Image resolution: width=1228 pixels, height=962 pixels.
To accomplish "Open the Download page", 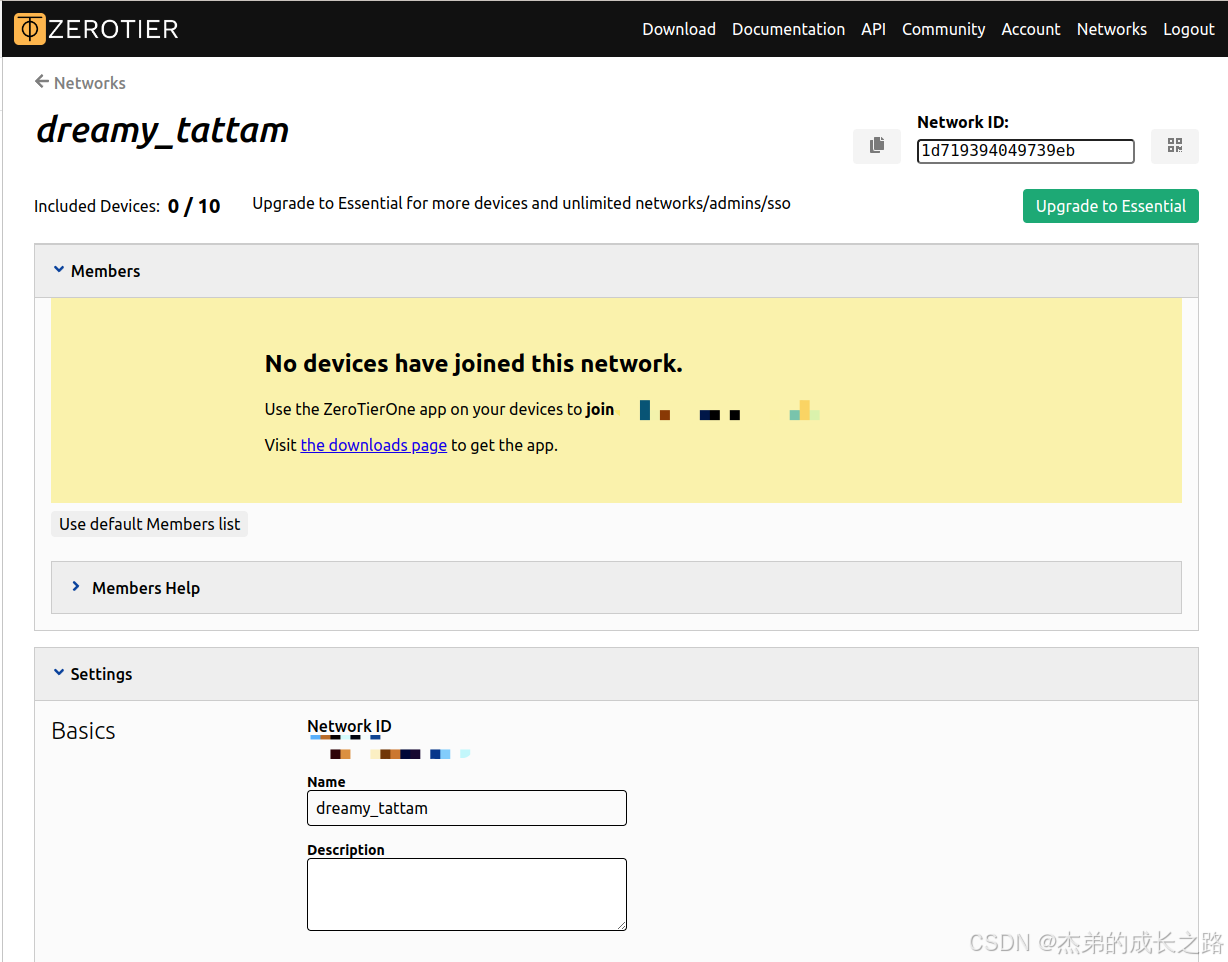I will click(x=679, y=29).
